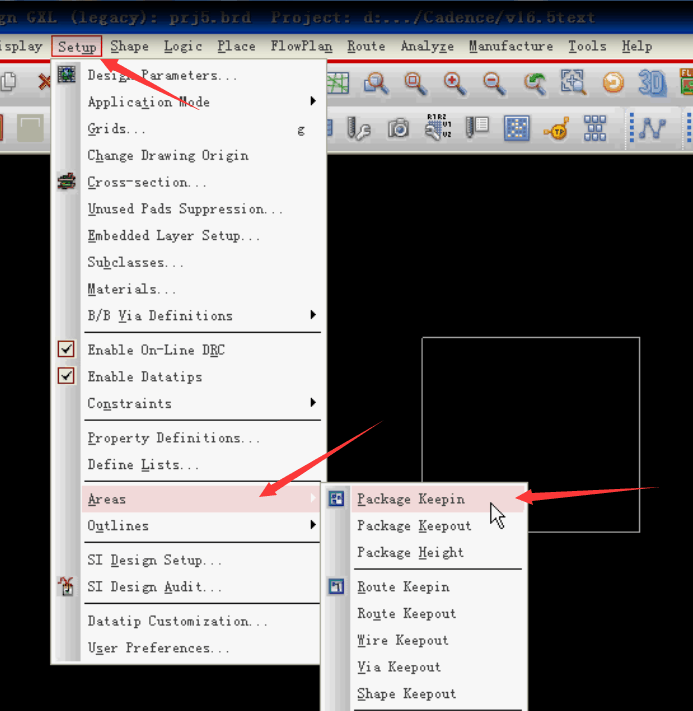
Task: Click the green grid toggle icon
Action: click(x=337, y=83)
